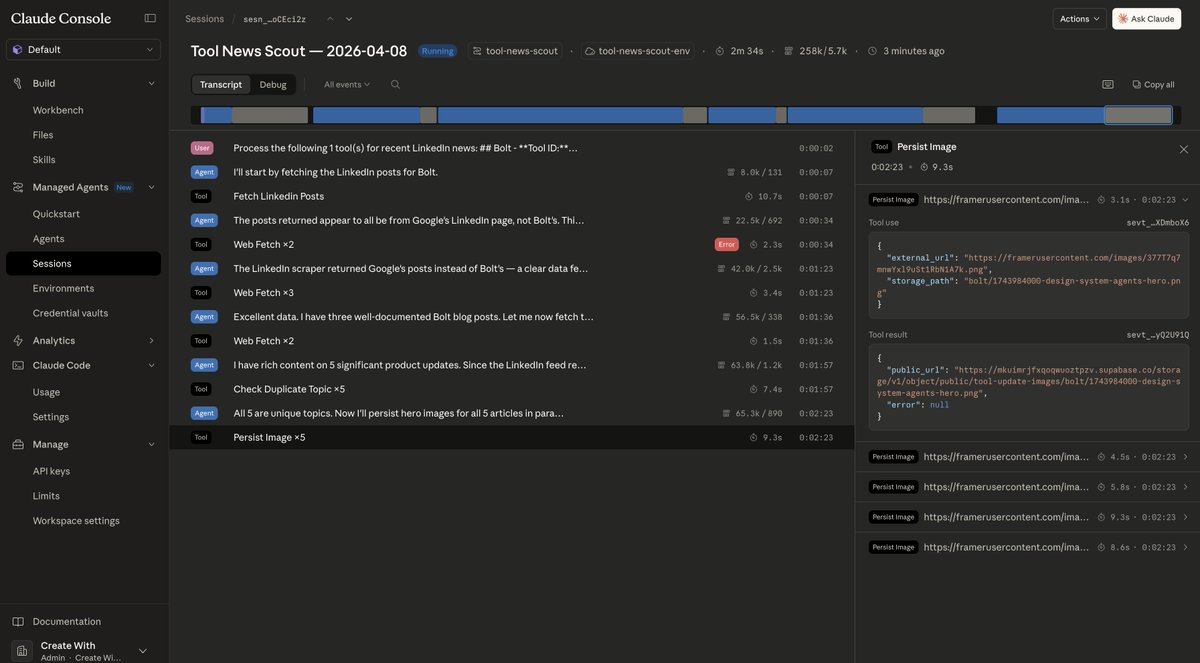This screenshot has width=1200, height=663.
Task: Click the User badge on first transcript row
Action: [202, 148]
